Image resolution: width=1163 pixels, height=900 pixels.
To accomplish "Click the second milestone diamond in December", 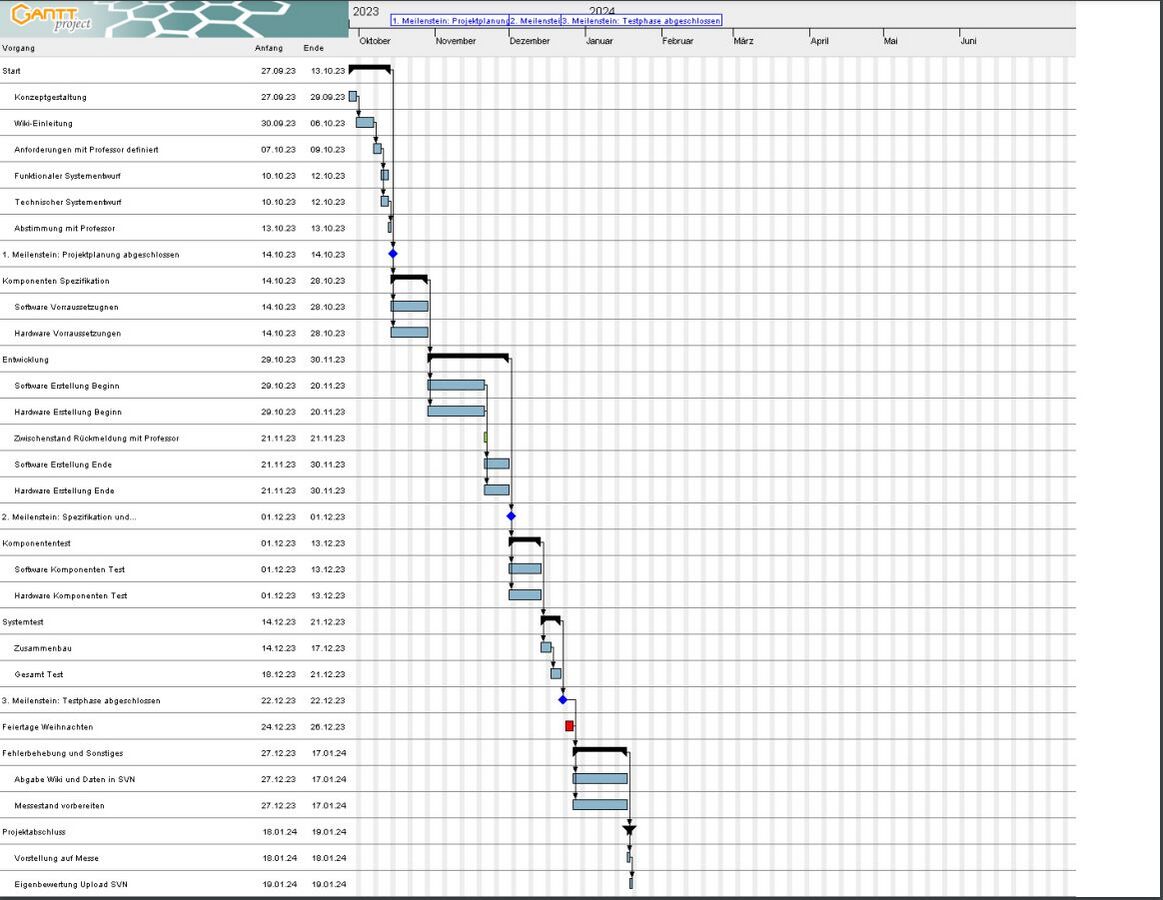I will pyautogui.click(x=511, y=516).
